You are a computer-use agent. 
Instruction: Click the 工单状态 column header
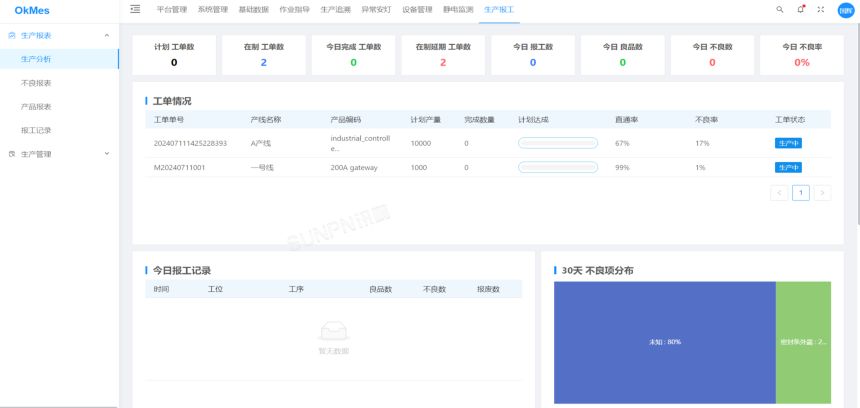[x=790, y=120]
